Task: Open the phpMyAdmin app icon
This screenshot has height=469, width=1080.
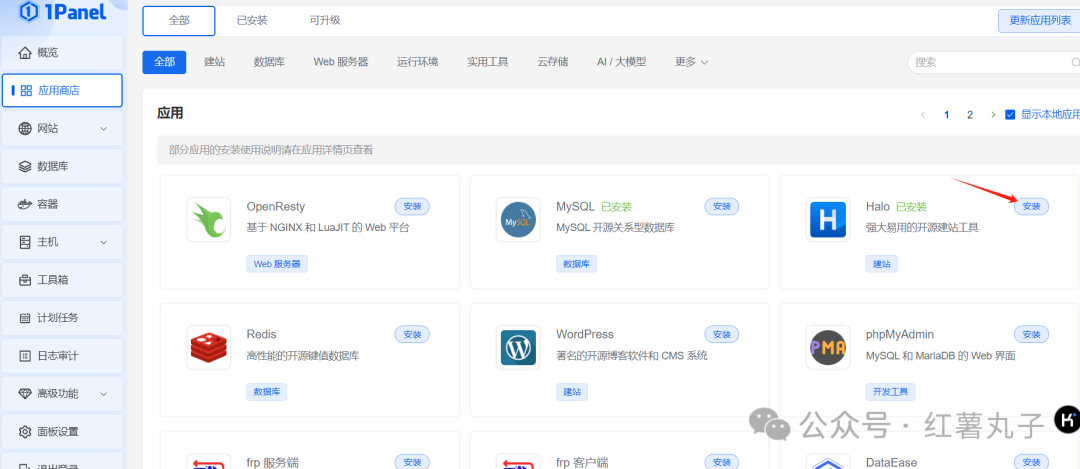Action: click(828, 347)
